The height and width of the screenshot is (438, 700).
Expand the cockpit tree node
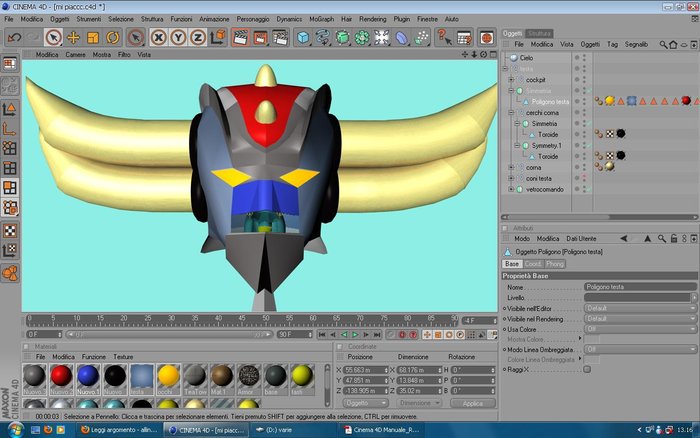512,80
